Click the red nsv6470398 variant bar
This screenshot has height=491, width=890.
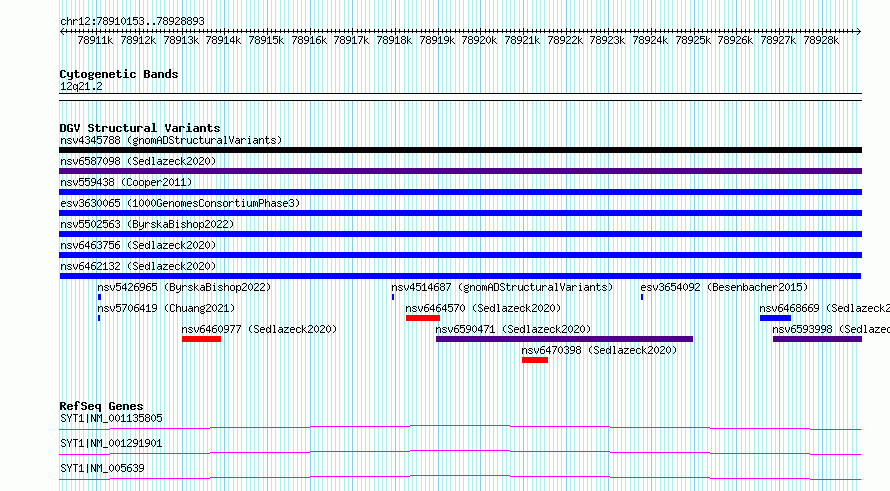535,360
